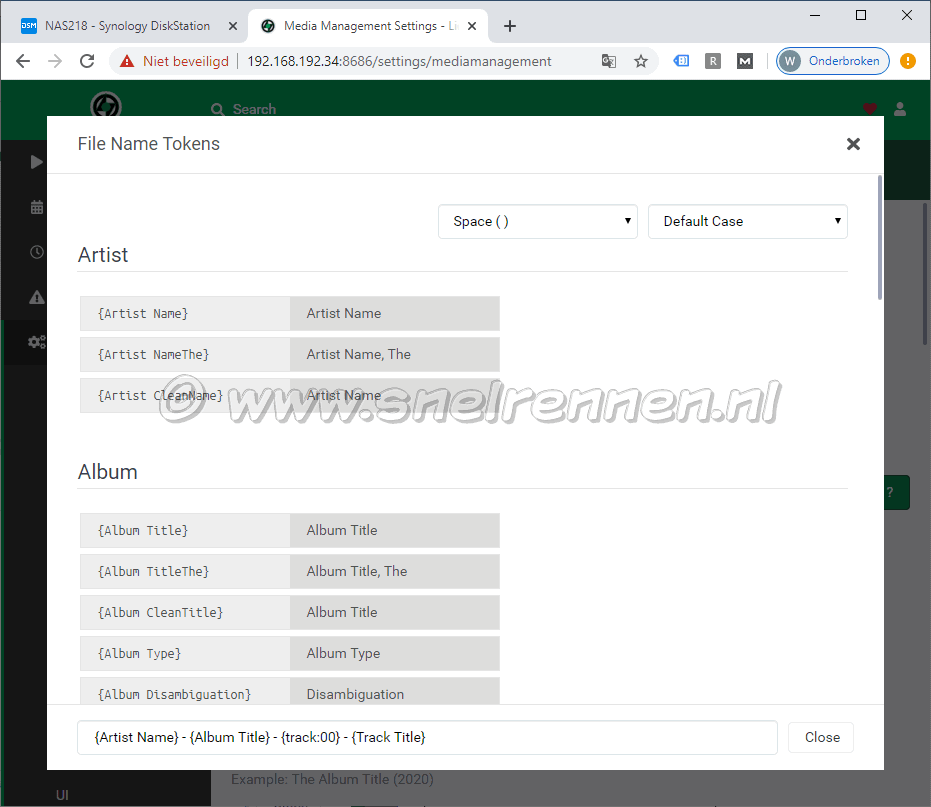Switch to NAS218 Synology DiskStation tab
The image size is (931, 807).
click(127, 26)
